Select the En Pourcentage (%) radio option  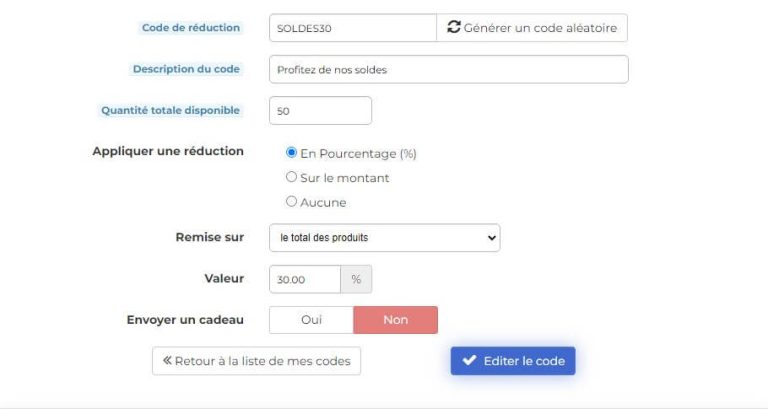click(x=292, y=153)
